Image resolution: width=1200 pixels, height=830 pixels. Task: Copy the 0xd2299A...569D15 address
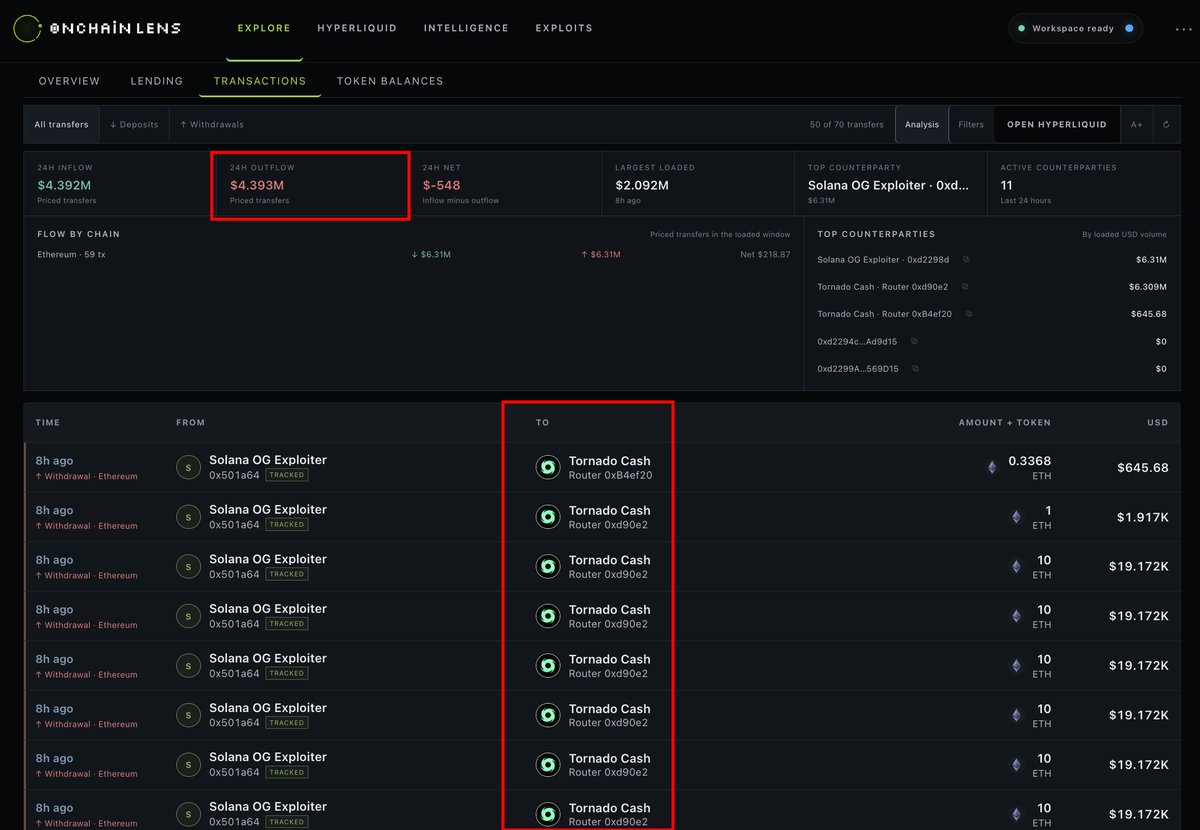click(x=915, y=368)
